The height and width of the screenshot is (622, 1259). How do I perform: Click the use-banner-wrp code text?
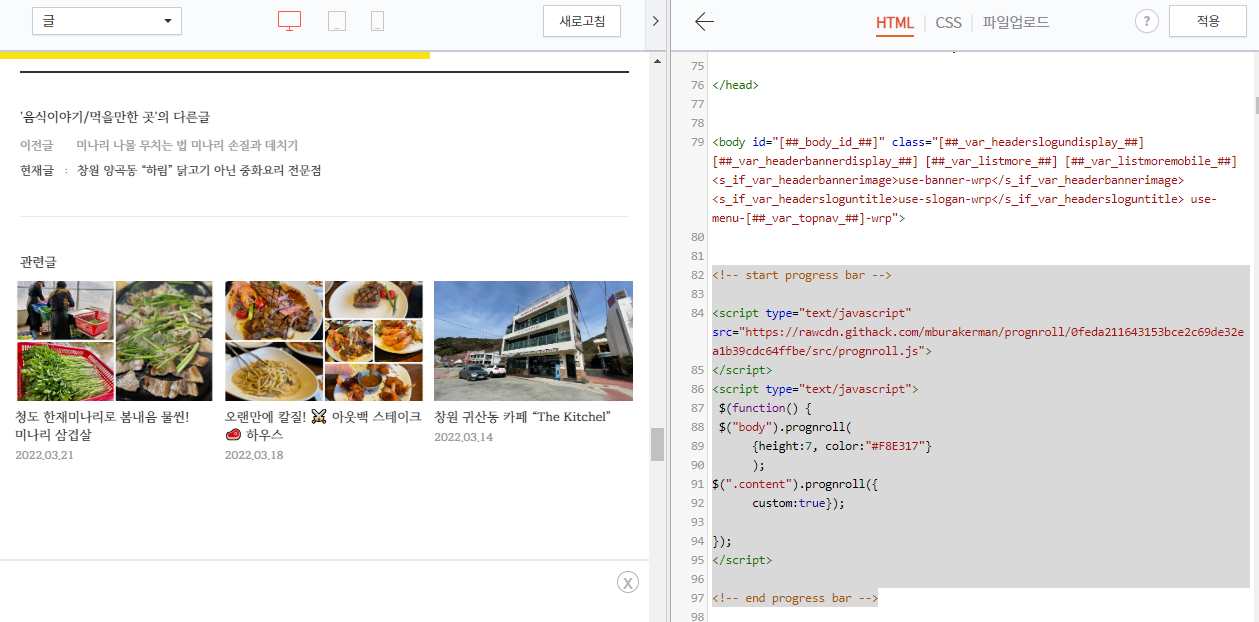click(945, 180)
